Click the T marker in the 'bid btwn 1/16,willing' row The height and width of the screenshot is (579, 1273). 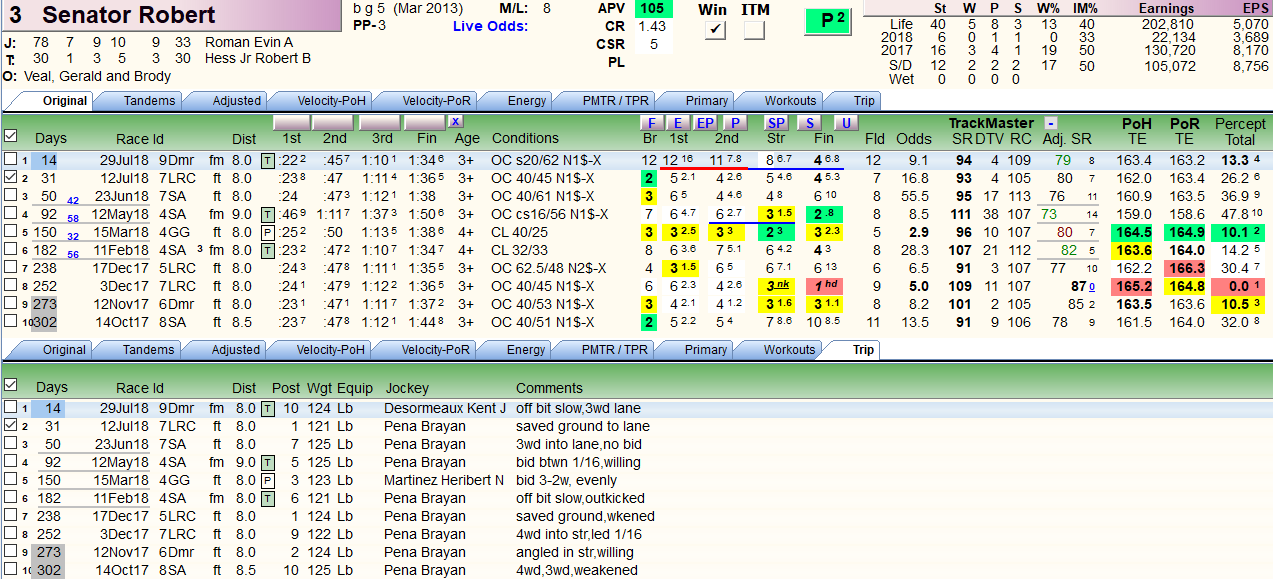(x=267, y=463)
